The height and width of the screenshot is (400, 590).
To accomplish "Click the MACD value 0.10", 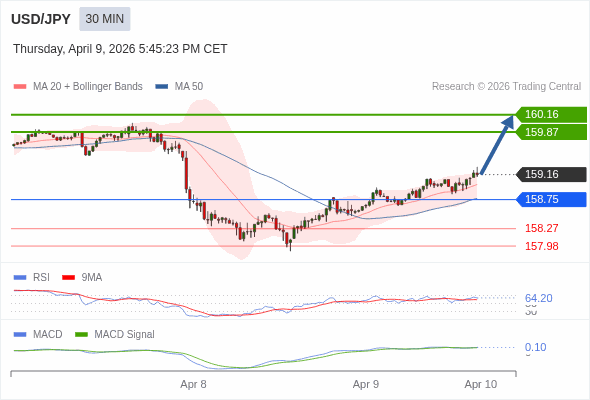I will click(x=535, y=347).
